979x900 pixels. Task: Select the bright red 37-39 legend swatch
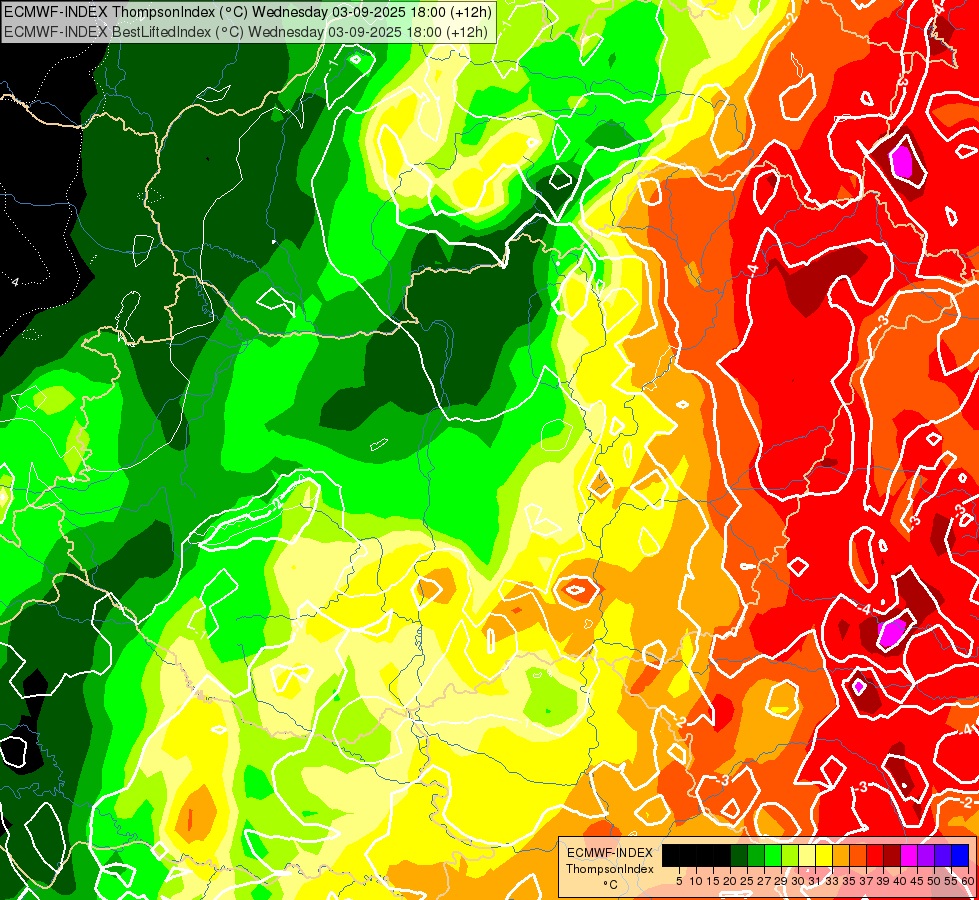(875, 855)
